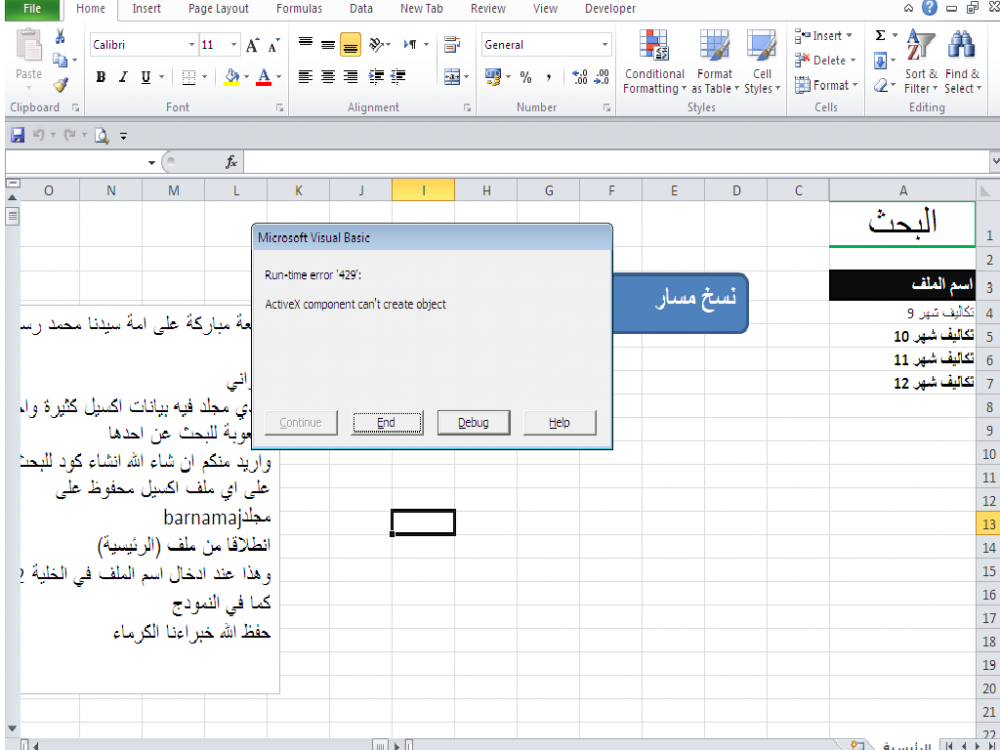Viewport: 1000px width, 750px height.
Task: Select the Format Painter brush
Action: (61, 84)
